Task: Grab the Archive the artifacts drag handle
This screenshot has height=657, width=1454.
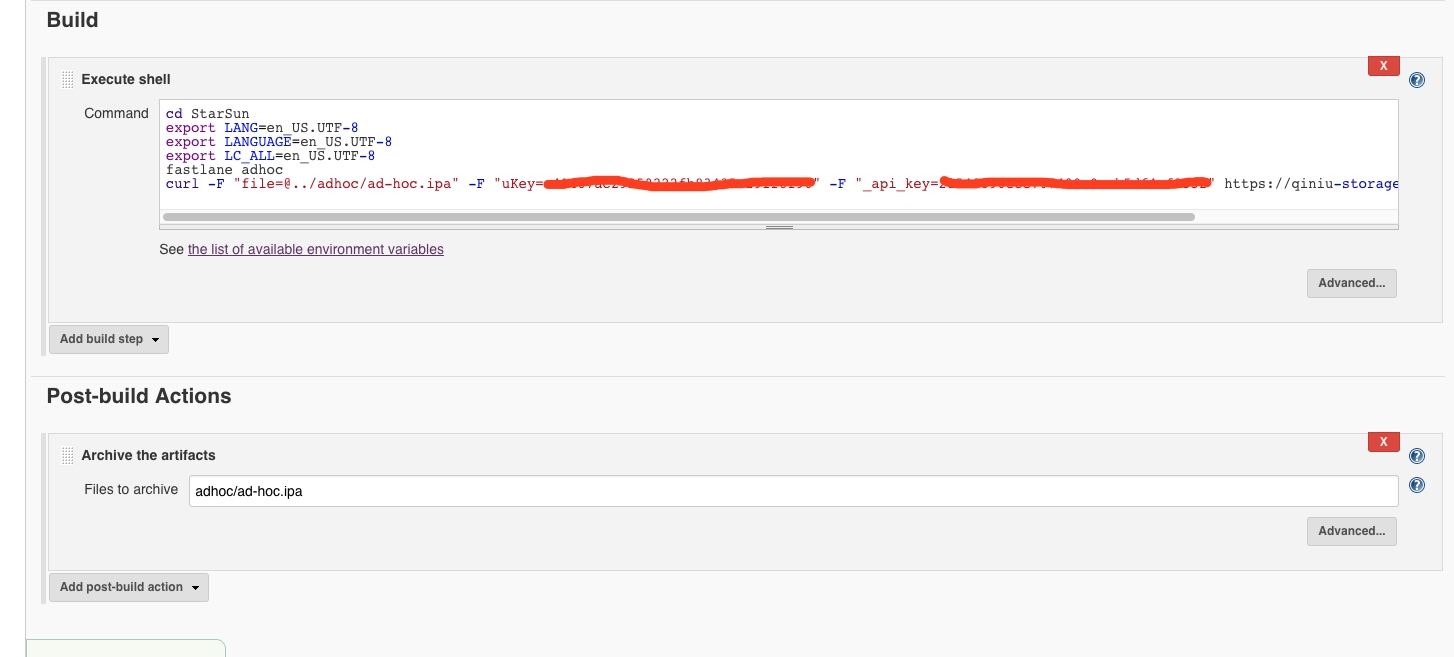Action: click(x=68, y=456)
